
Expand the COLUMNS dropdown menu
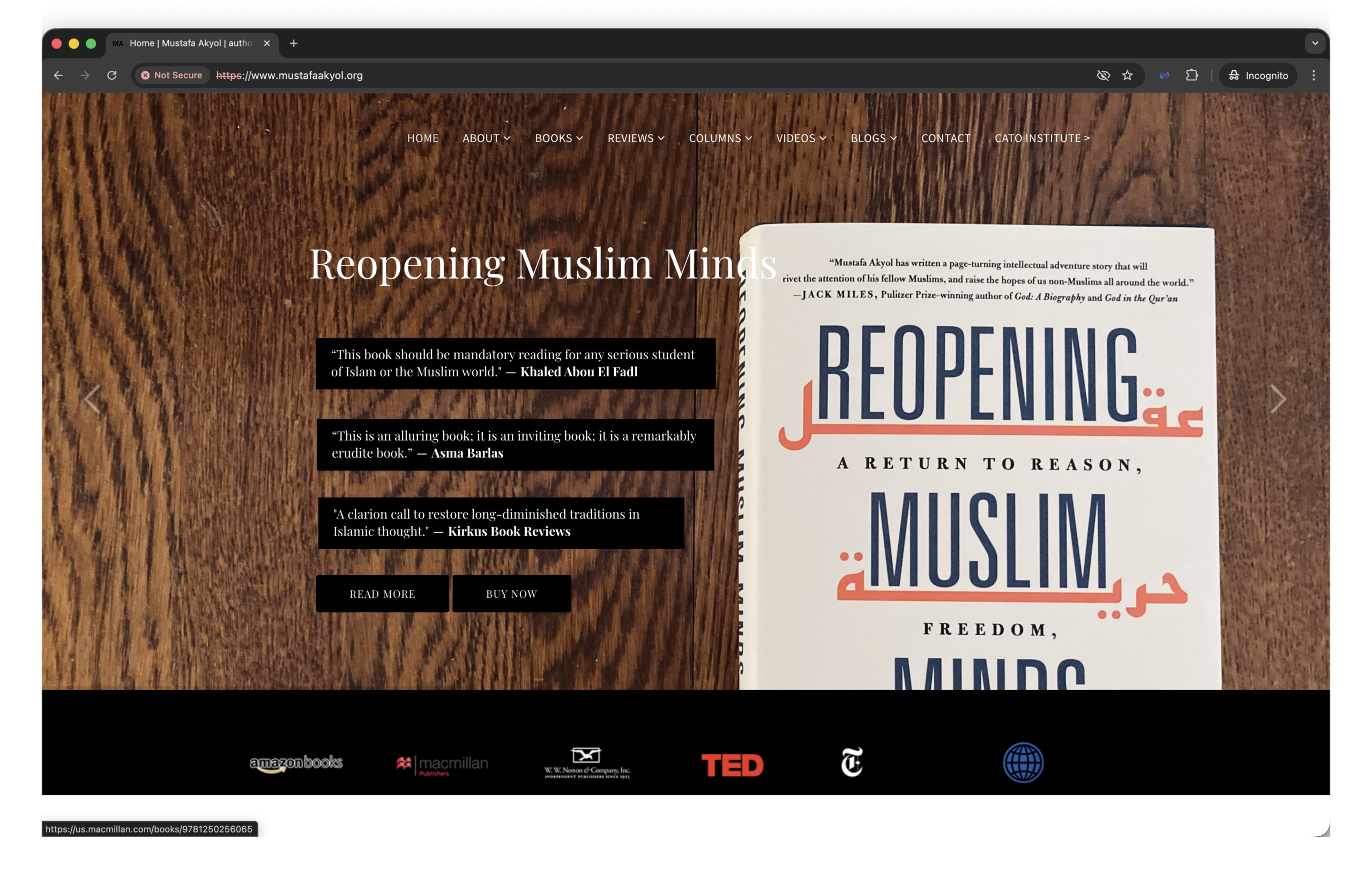[x=720, y=138]
